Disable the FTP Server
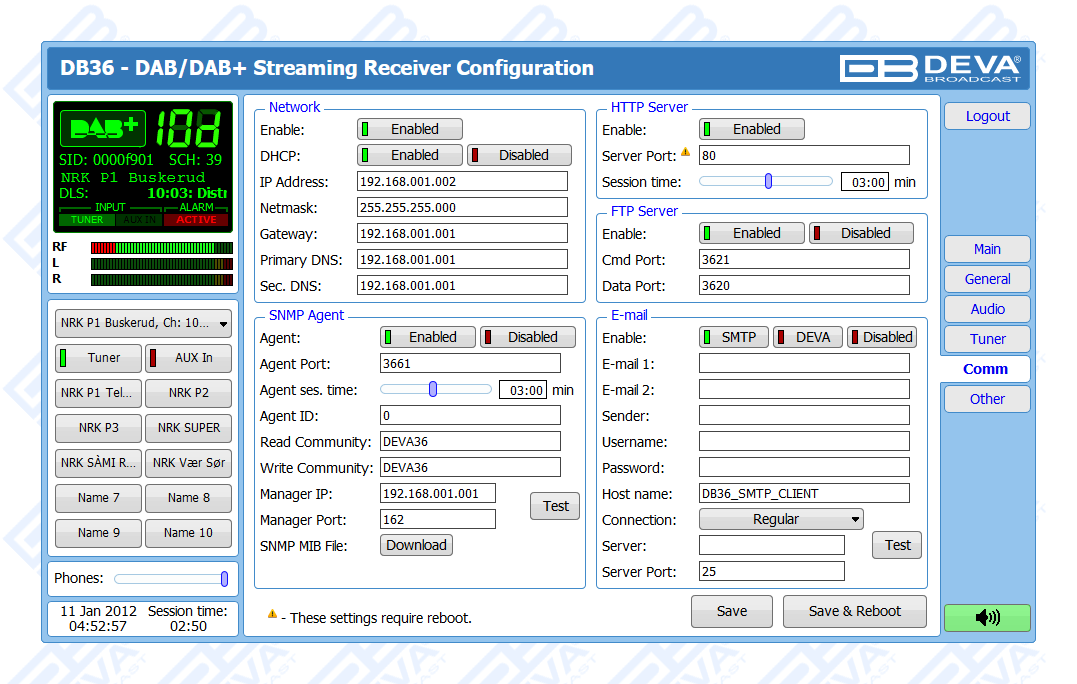Viewport: 1077px width, 684px height. pyautogui.click(x=861, y=233)
